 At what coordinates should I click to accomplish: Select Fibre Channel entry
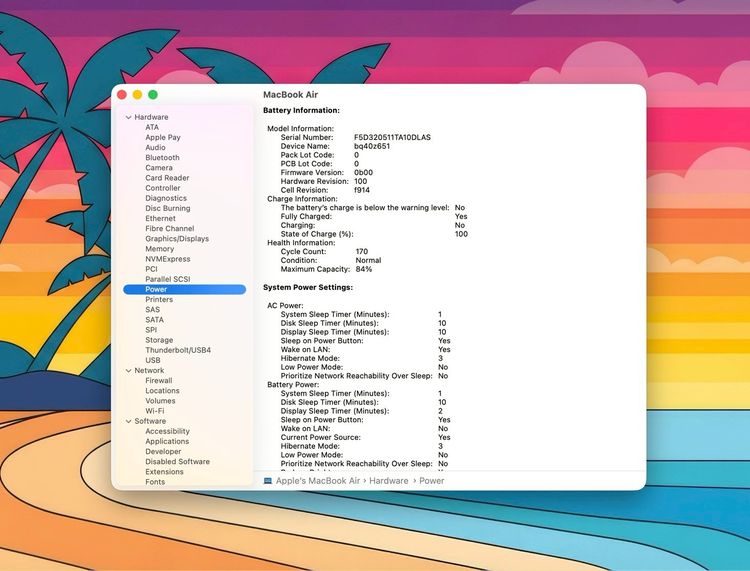[x=170, y=228]
